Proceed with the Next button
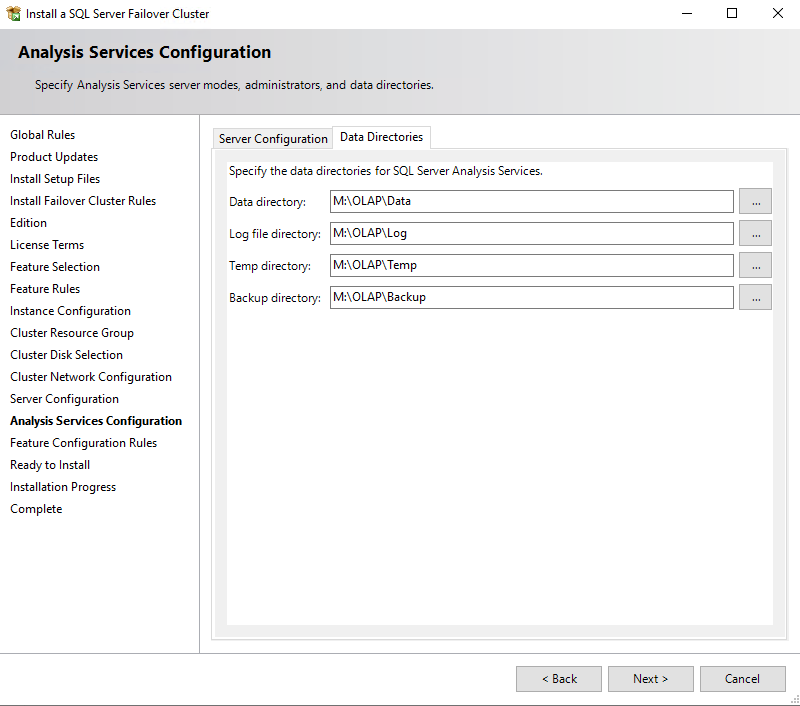The image size is (800, 706). coord(651,679)
